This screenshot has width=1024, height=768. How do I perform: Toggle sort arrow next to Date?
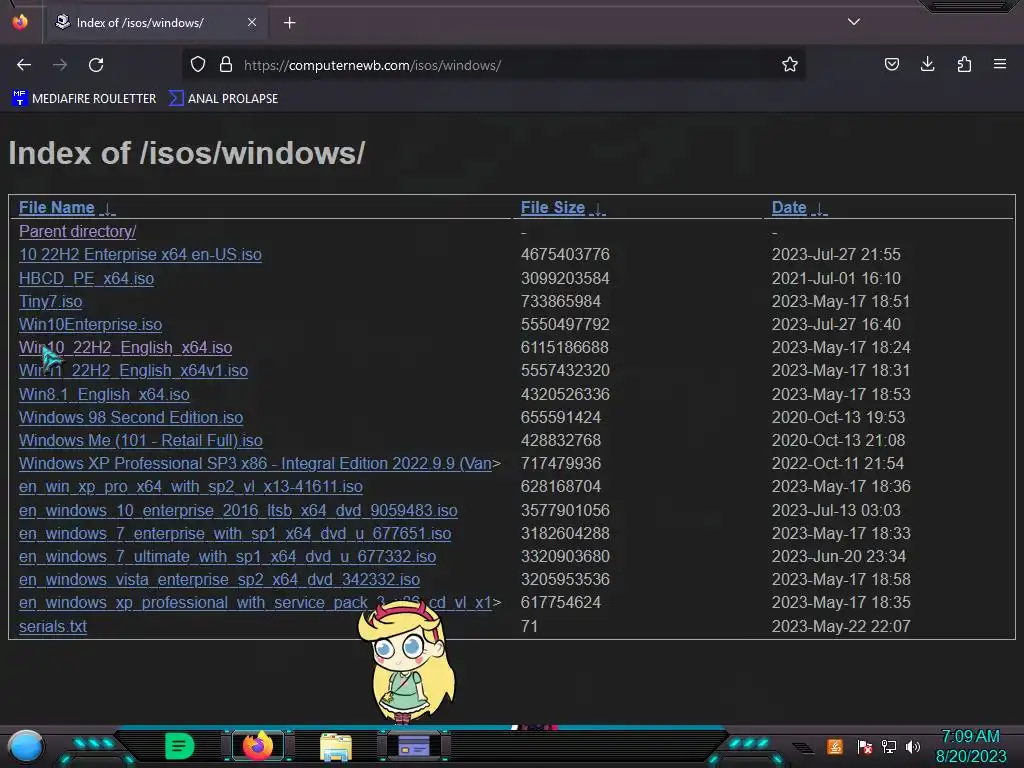(x=819, y=209)
